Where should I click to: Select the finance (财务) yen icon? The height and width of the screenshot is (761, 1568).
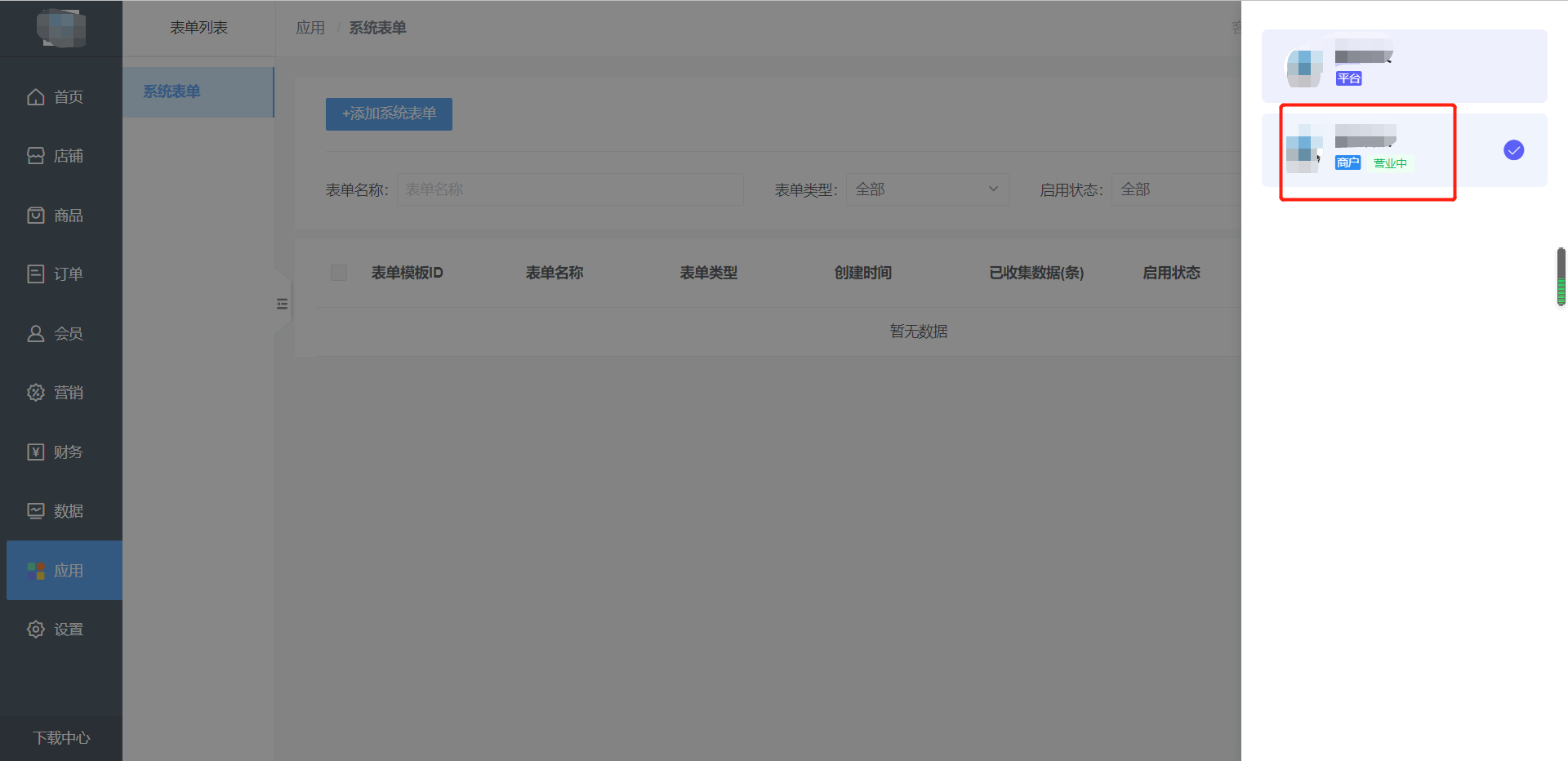[36, 452]
